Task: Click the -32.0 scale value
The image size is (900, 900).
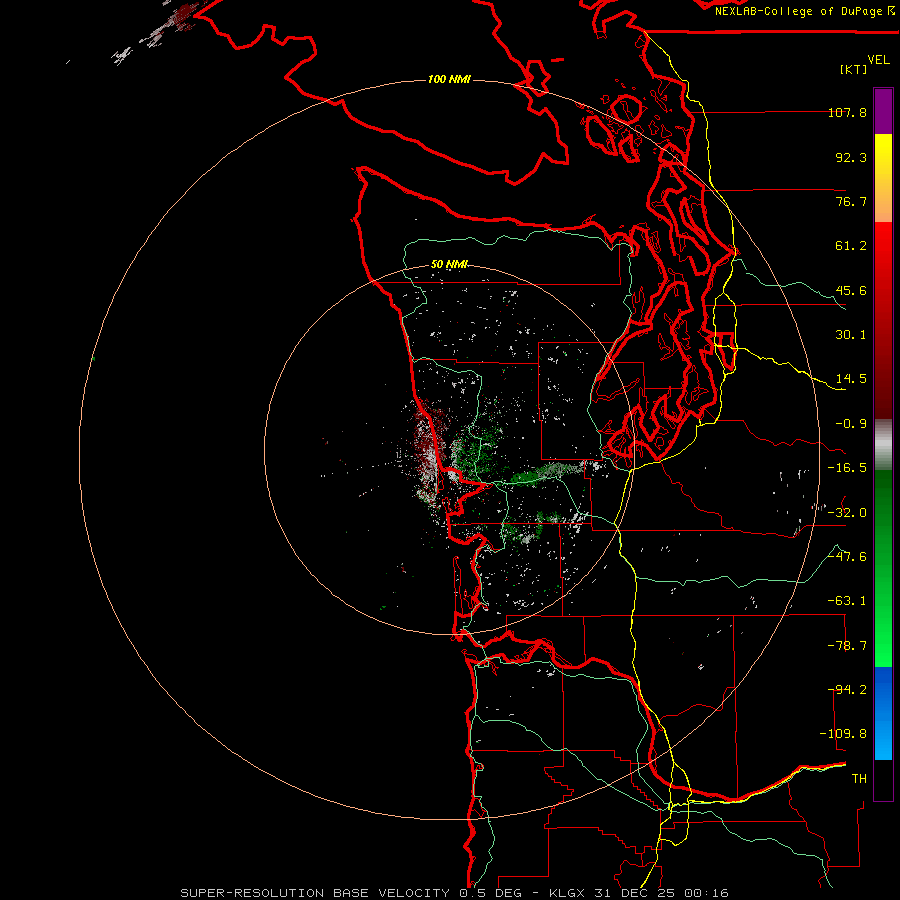Action: coord(847,513)
